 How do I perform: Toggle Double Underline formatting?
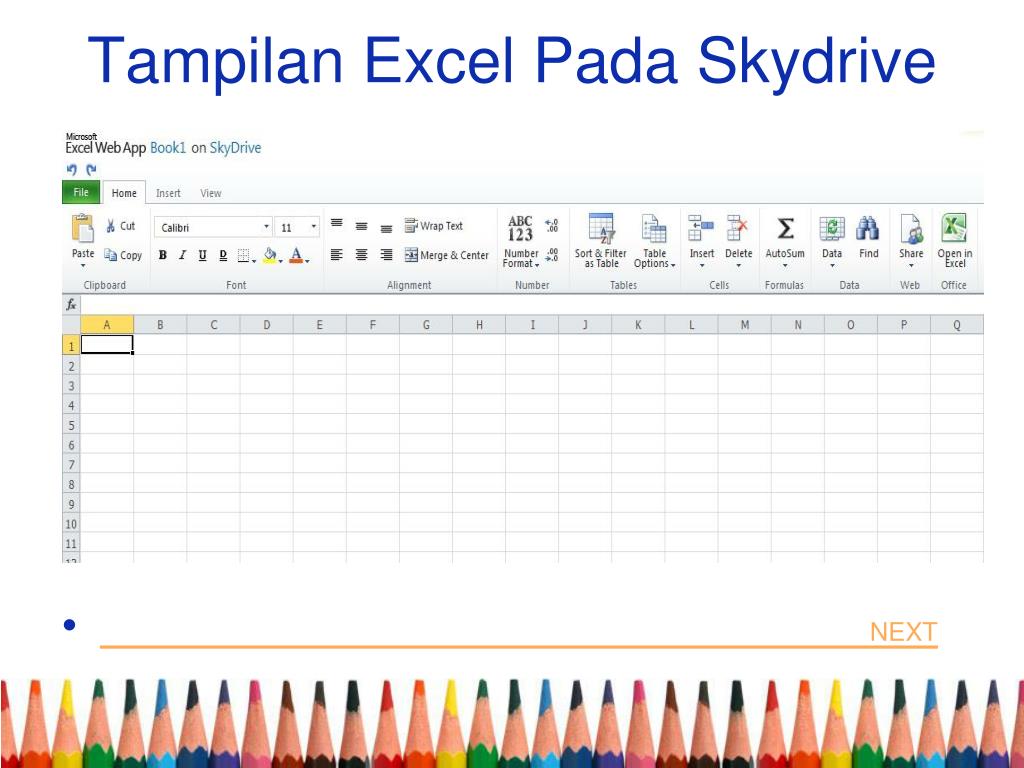click(x=223, y=255)
